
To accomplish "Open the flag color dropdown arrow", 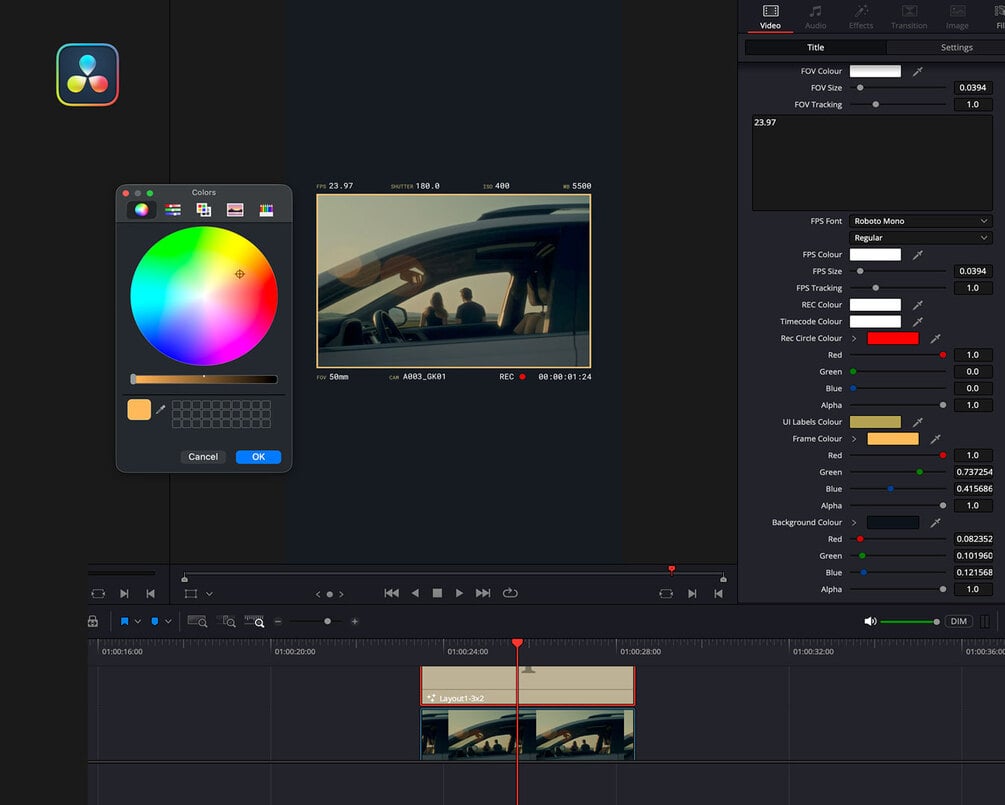I will coord(138,621).
